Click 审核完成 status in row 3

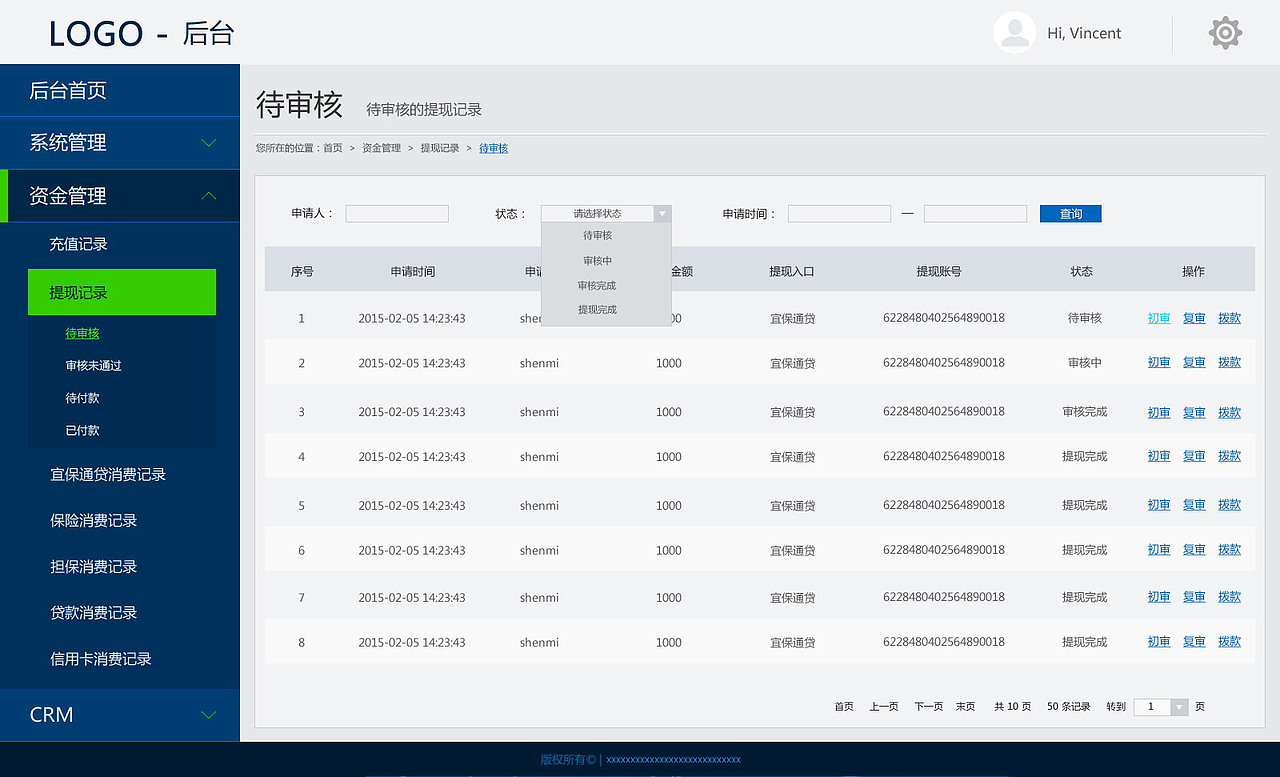pyautogui.click(x=1084, y=412)
